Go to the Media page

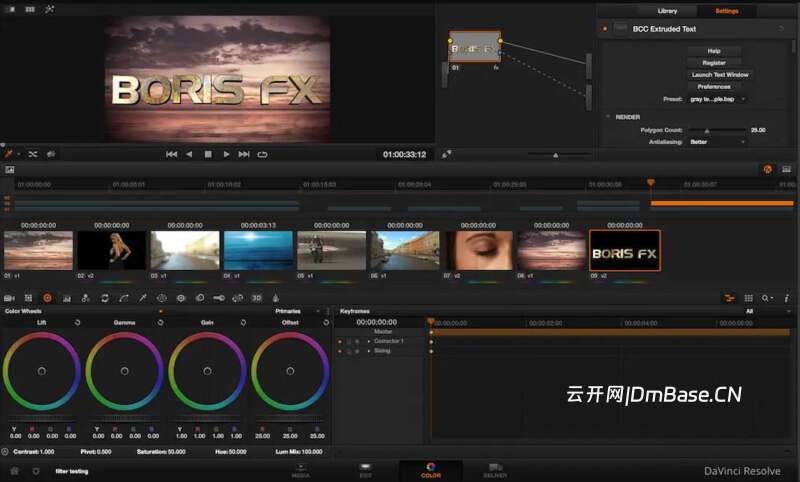click(301, 471)
